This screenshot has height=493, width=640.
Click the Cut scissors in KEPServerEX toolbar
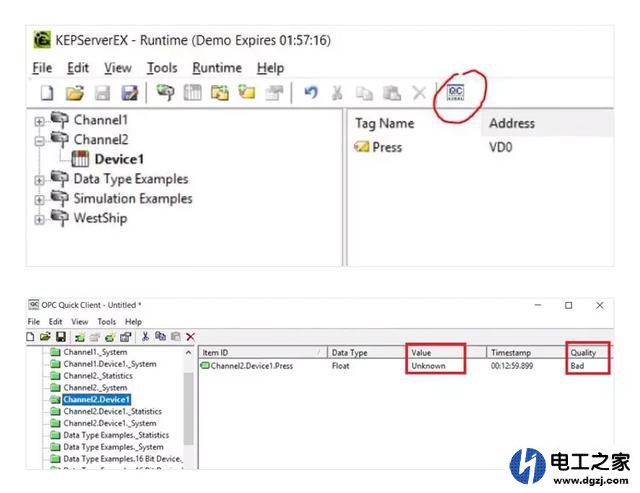[x=337, y=93]
